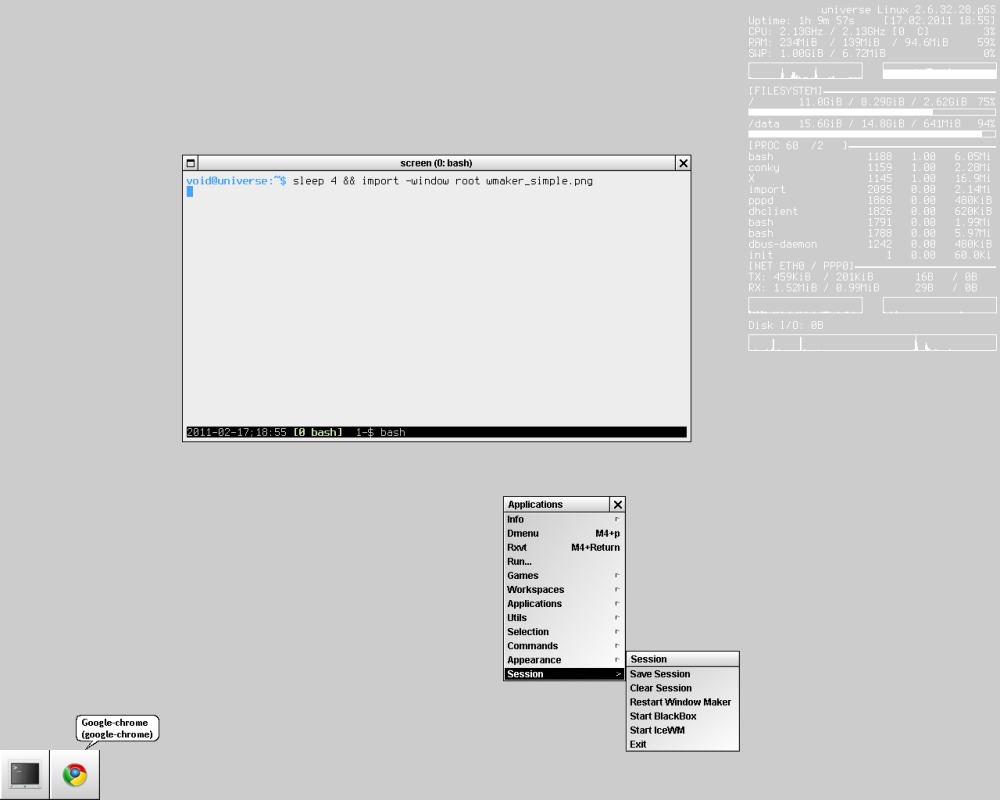Expand the Info submenu
This screenshot has height=800, width=1000.
pos(564,519)
